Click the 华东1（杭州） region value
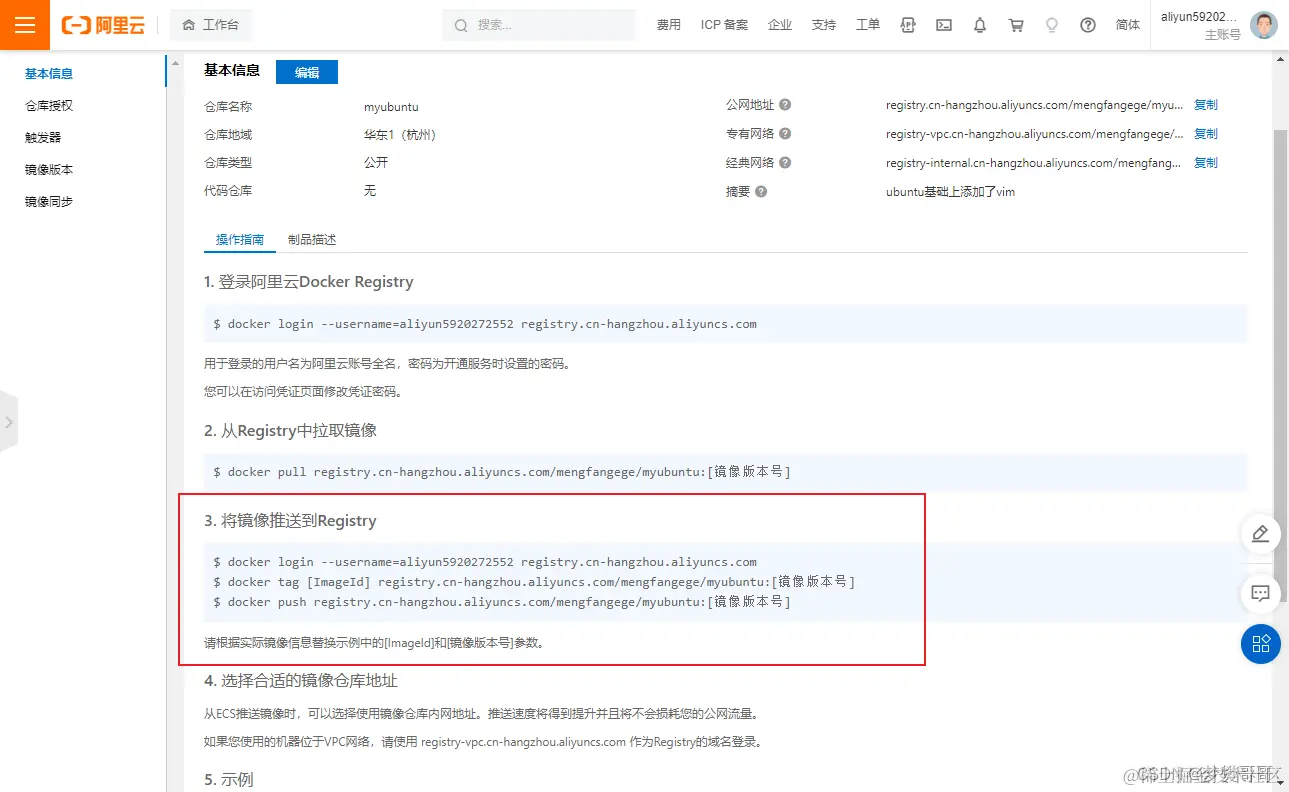The height and width of the screenshot is (792, 1289). pyautogui.click(x=401, y=134)
